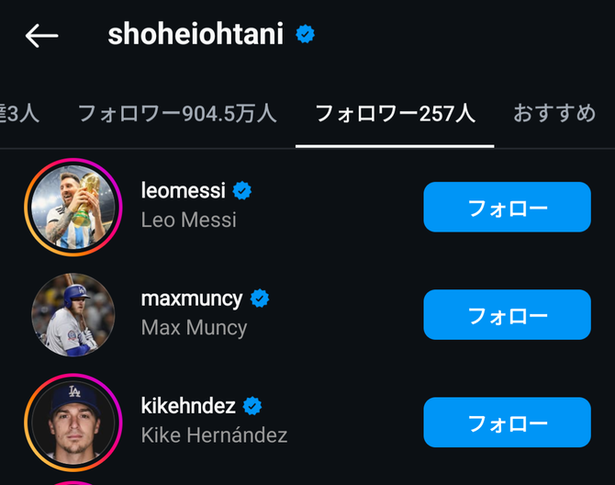Open the maxmuncy username link
Image resolution: width=615 pixels, height=485 pixels.
click(x=192, y=299)
